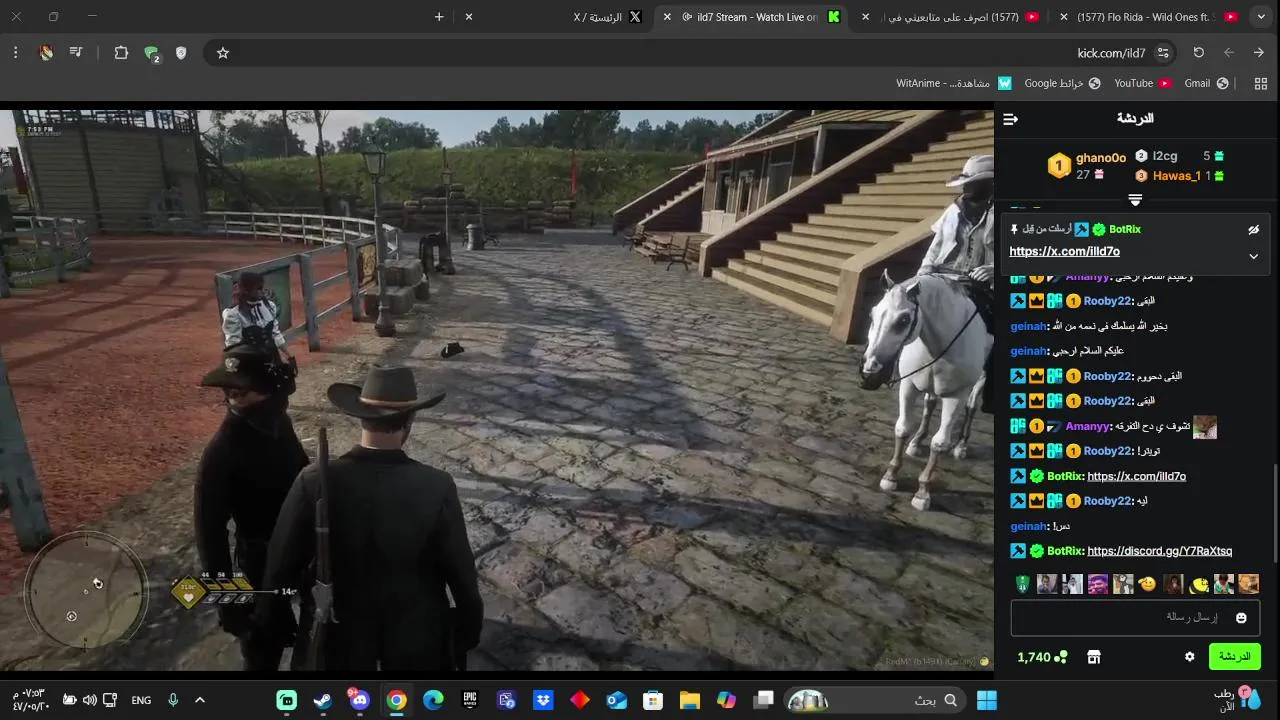The height and width of the screenshot is (720, 1280).
Task: Select top gifter ghano0o
Action: click(x=1100, y=158)
